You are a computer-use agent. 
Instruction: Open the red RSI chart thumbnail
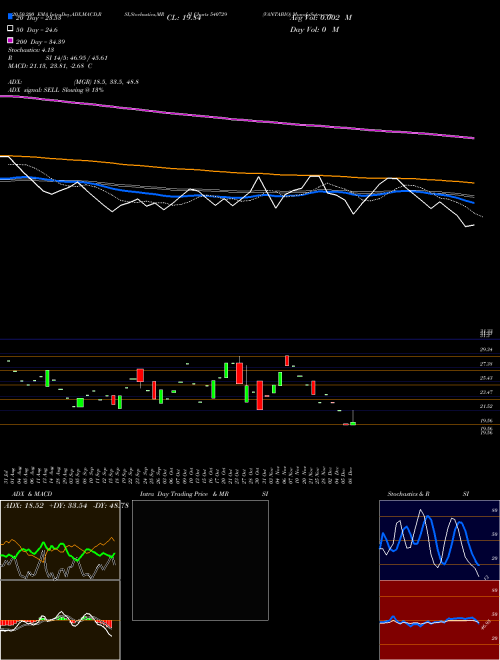coord(439,620)
